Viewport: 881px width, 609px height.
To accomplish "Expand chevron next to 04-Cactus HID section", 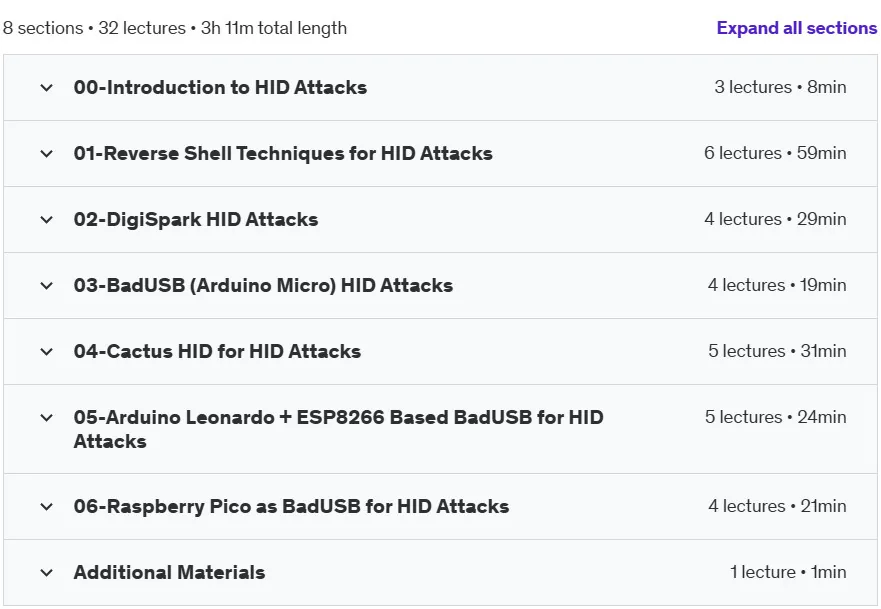I will point(47,352).
